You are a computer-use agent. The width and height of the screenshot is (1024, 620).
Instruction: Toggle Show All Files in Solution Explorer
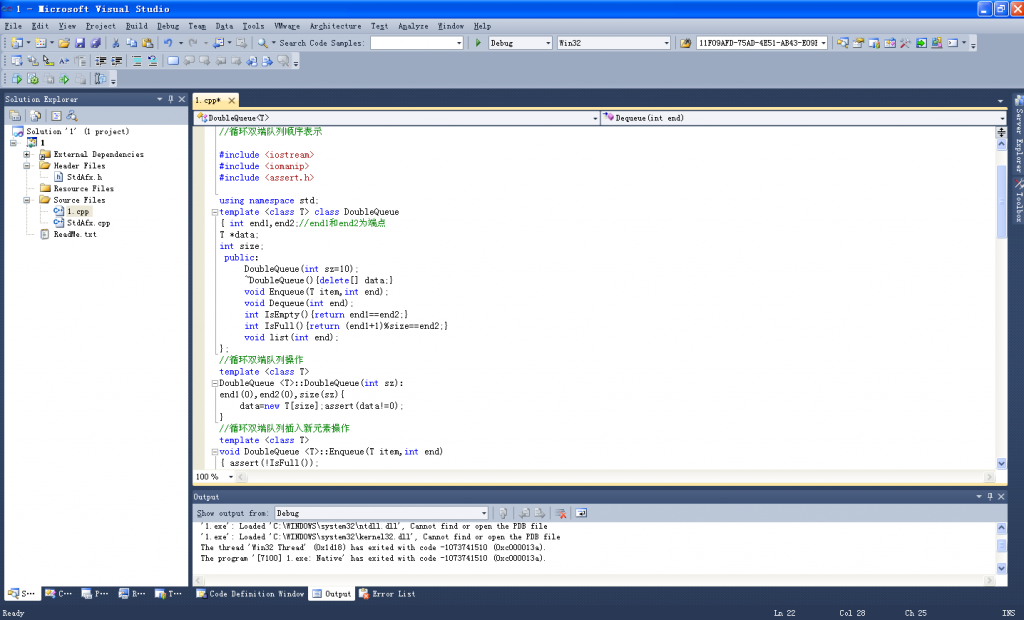tap(34, 115)
